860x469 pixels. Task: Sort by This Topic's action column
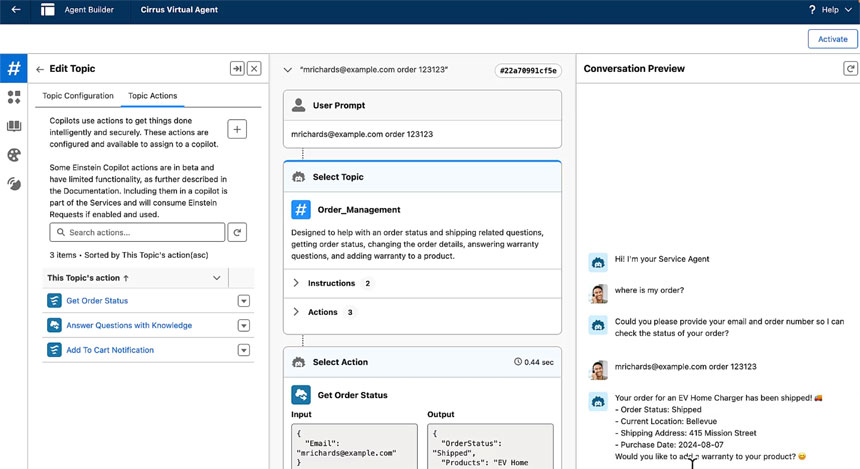[88, 278]
